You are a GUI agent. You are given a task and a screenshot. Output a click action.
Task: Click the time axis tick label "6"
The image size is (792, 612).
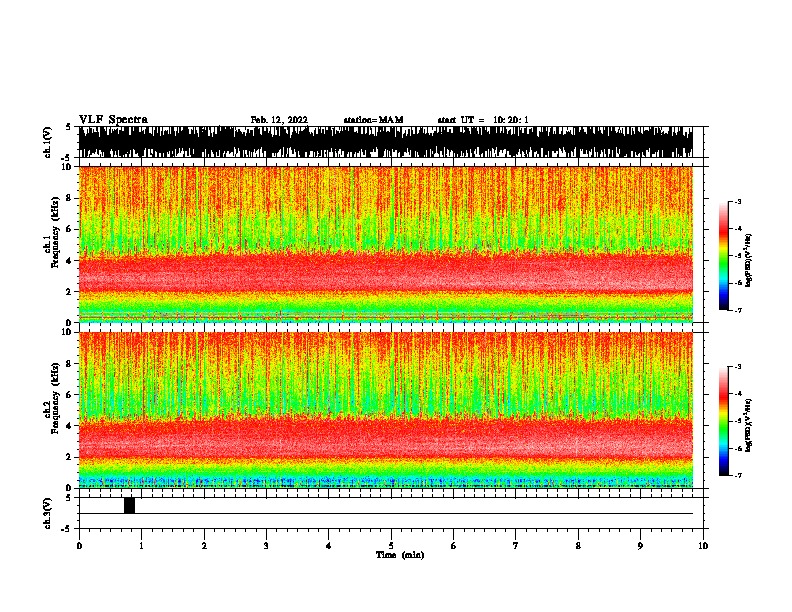453,546
